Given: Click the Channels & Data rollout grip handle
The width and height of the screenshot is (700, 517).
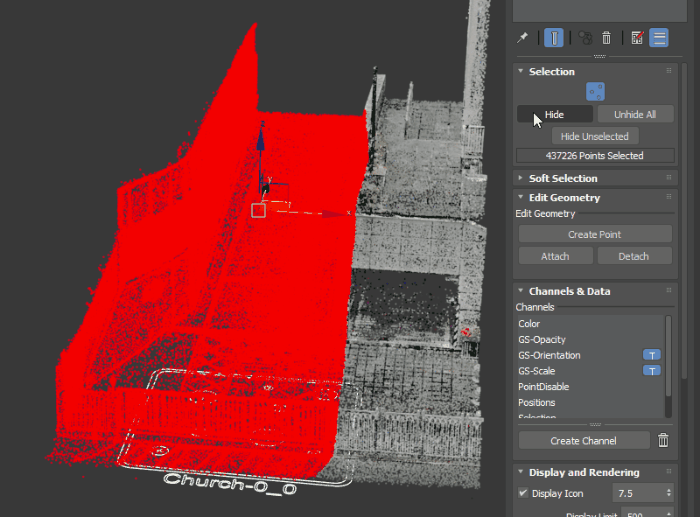Looking at the screenshot, I should [x=669, y=290].
